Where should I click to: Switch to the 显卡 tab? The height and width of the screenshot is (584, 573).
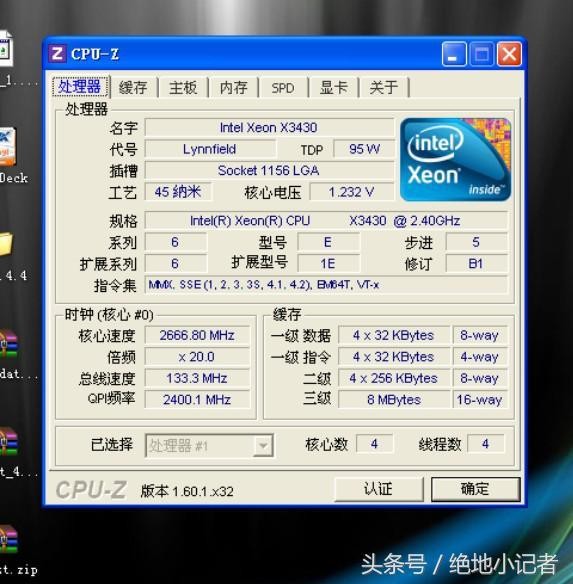tap(333, 88)
